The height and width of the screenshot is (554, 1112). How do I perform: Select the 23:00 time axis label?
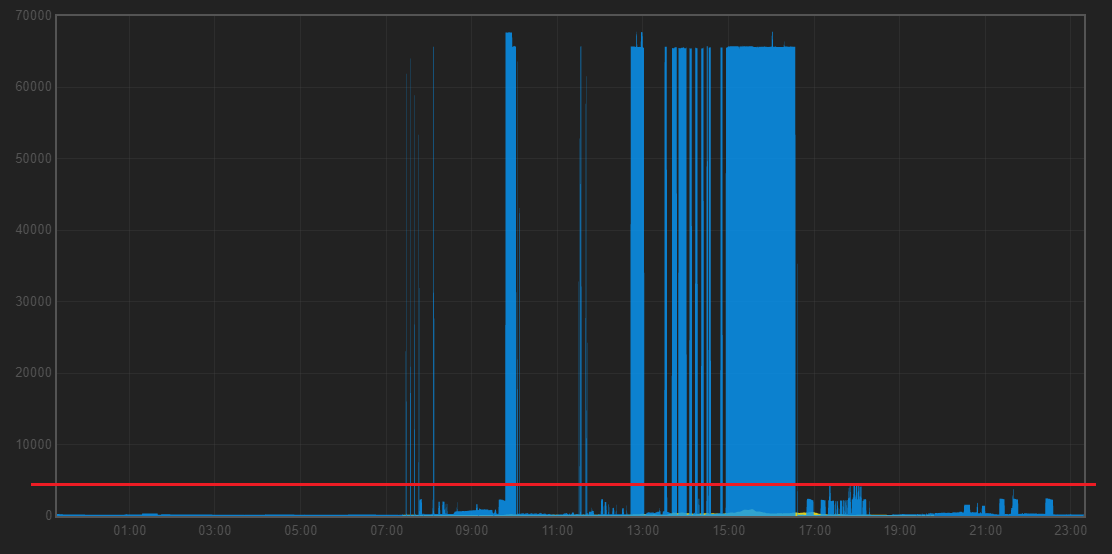pyautogui.click(x=1071, y=531)
